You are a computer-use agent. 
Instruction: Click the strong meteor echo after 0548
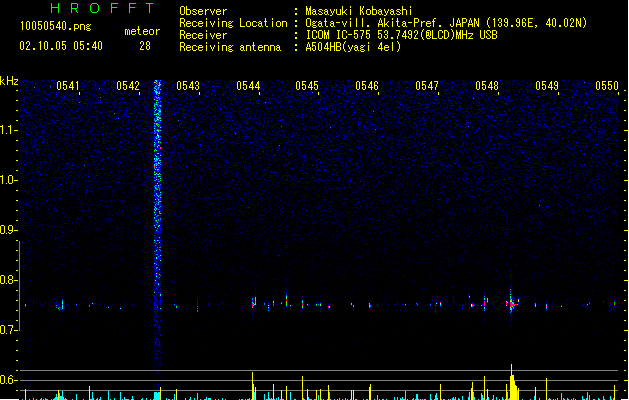click(511, 305)
